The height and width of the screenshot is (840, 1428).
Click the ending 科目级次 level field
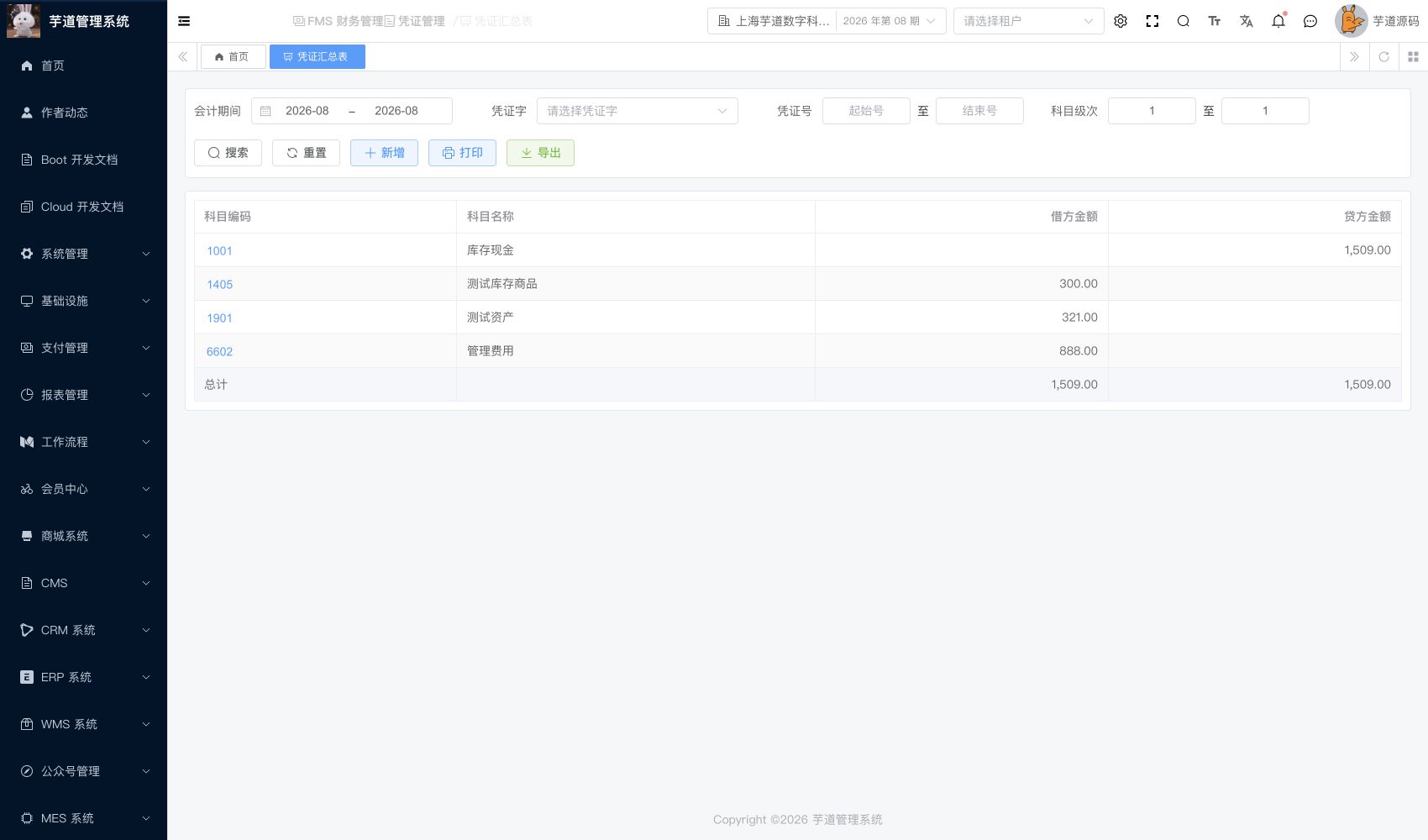point(1265,111)
